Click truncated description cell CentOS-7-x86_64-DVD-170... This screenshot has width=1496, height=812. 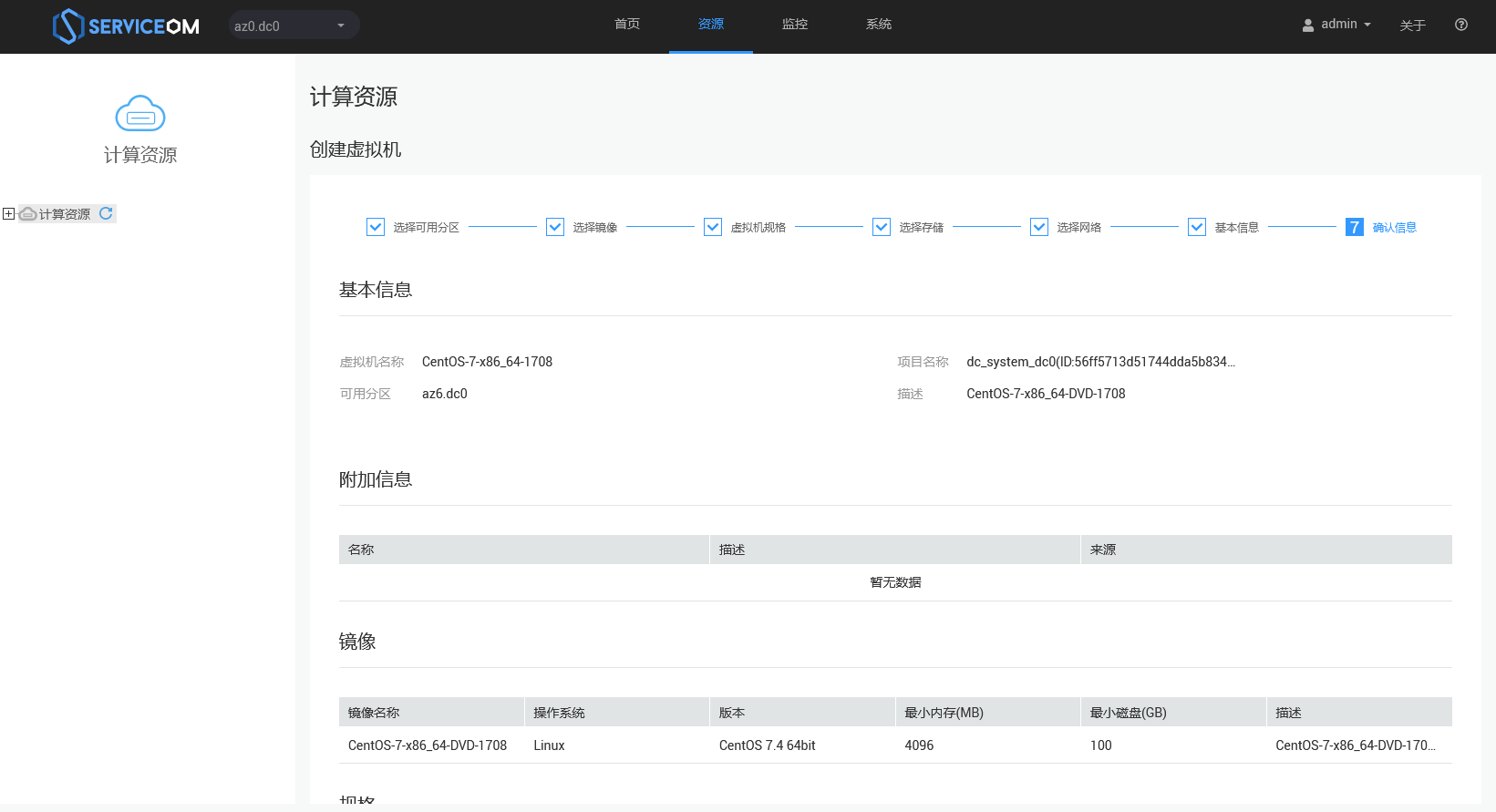1356,745
